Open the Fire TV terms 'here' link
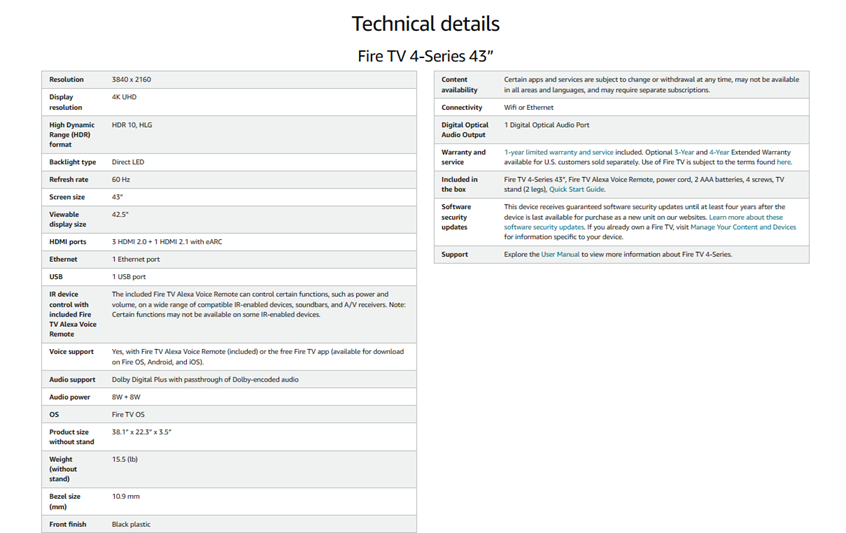 coord(783,162)
